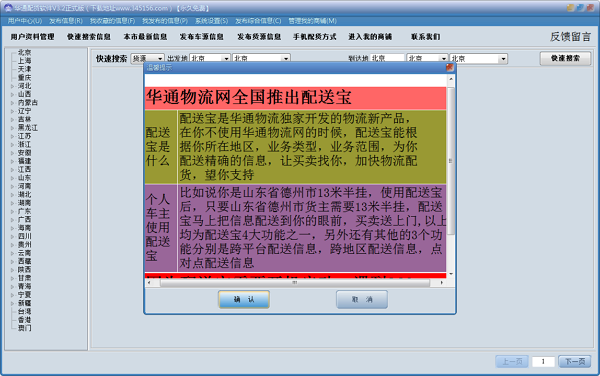Expand the 新疆 tree node

click(x=12, y=303)
